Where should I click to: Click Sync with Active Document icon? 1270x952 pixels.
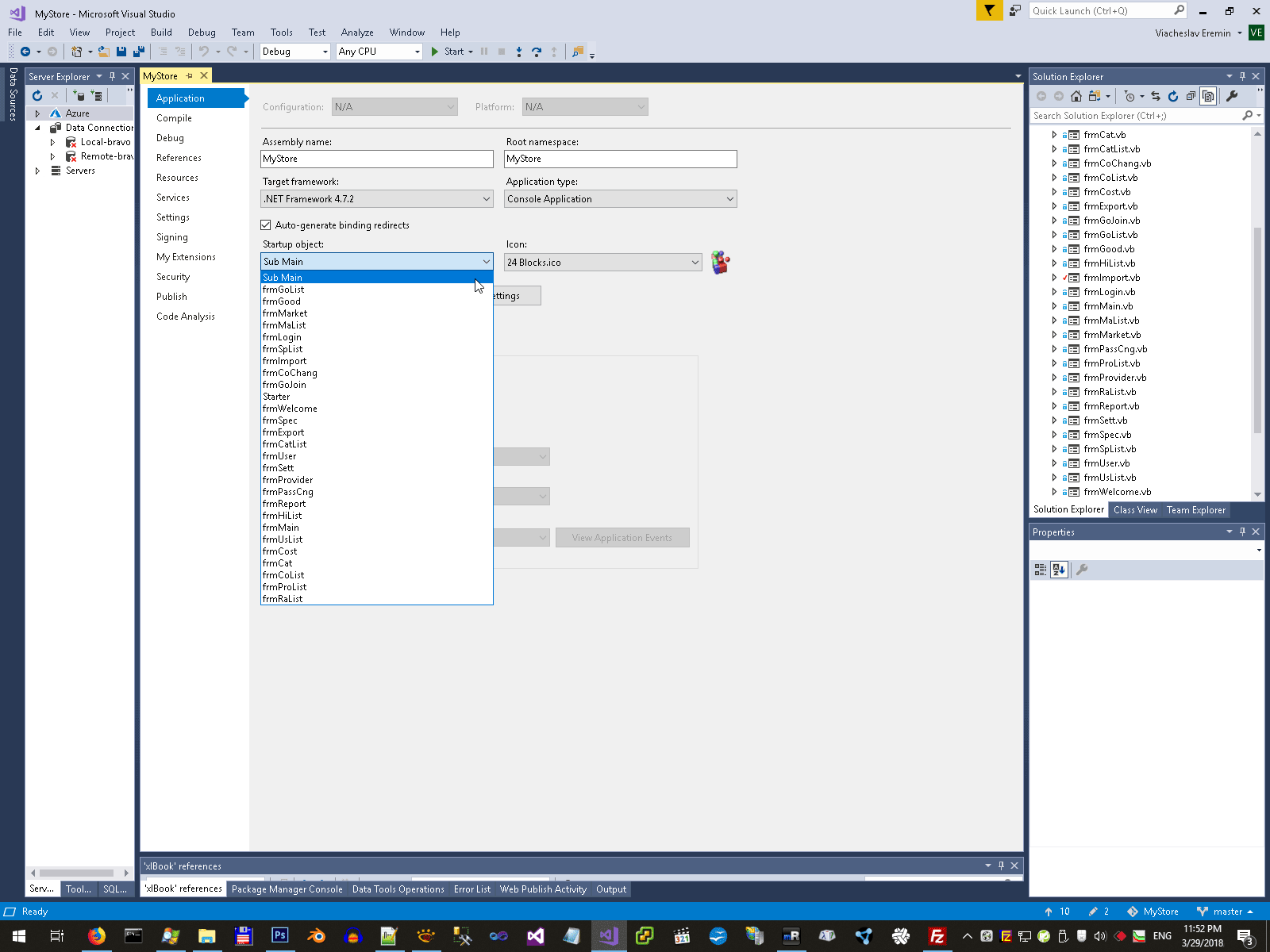(1156, 96)
